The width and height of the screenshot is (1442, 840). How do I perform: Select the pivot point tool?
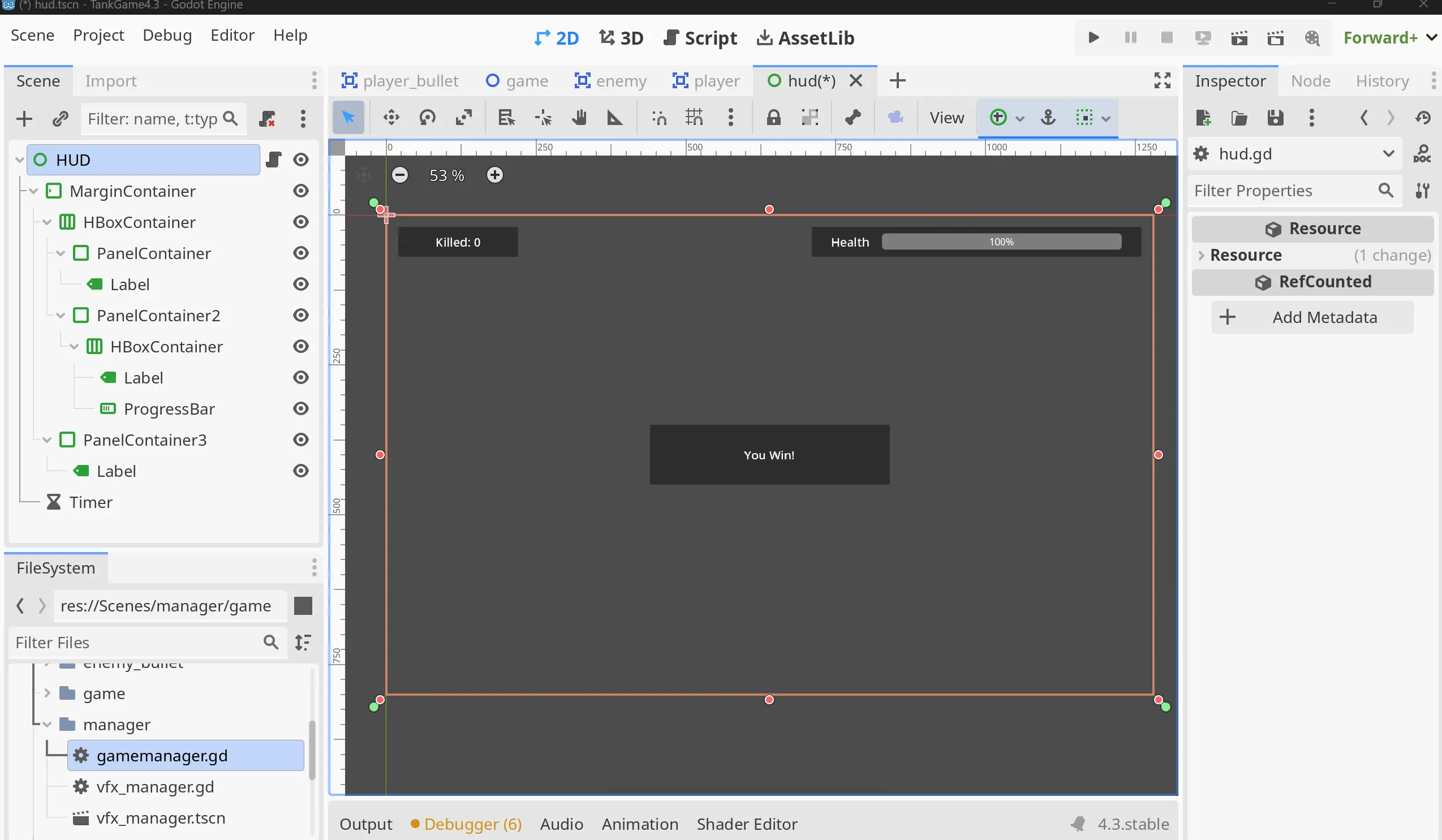[543, 117]
